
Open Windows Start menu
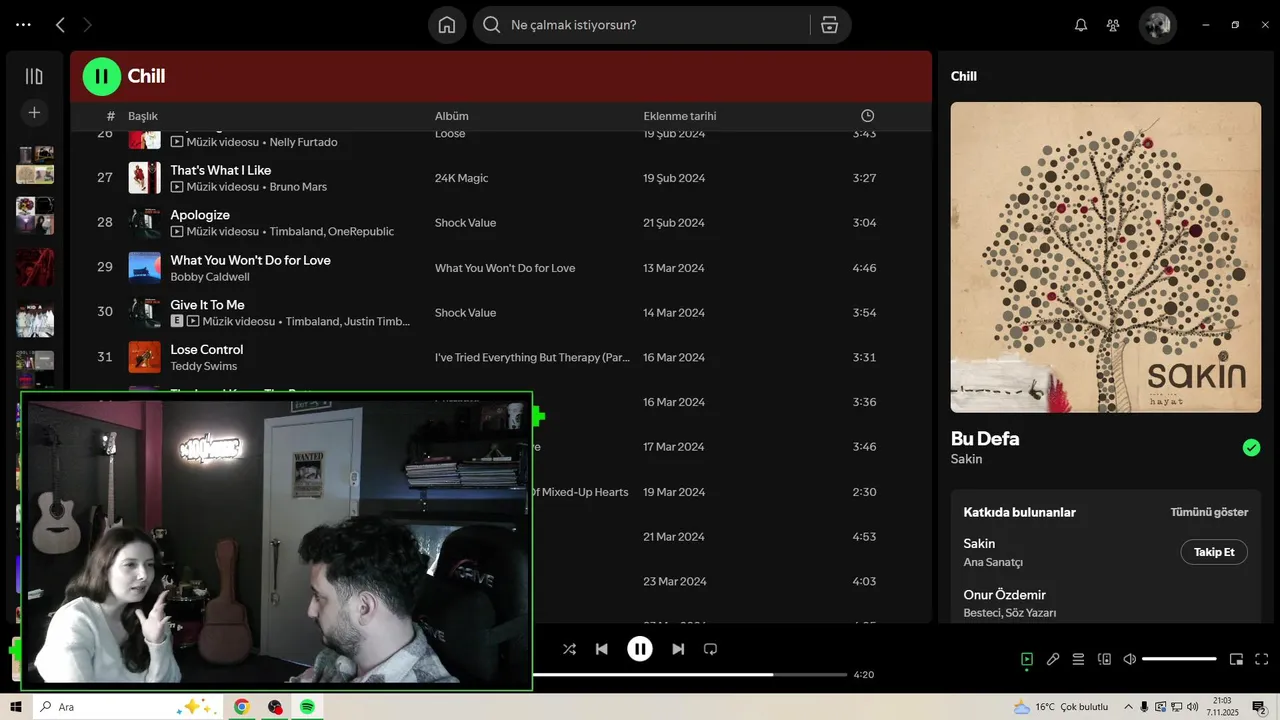pyautogui.click(x=16, y=707)
